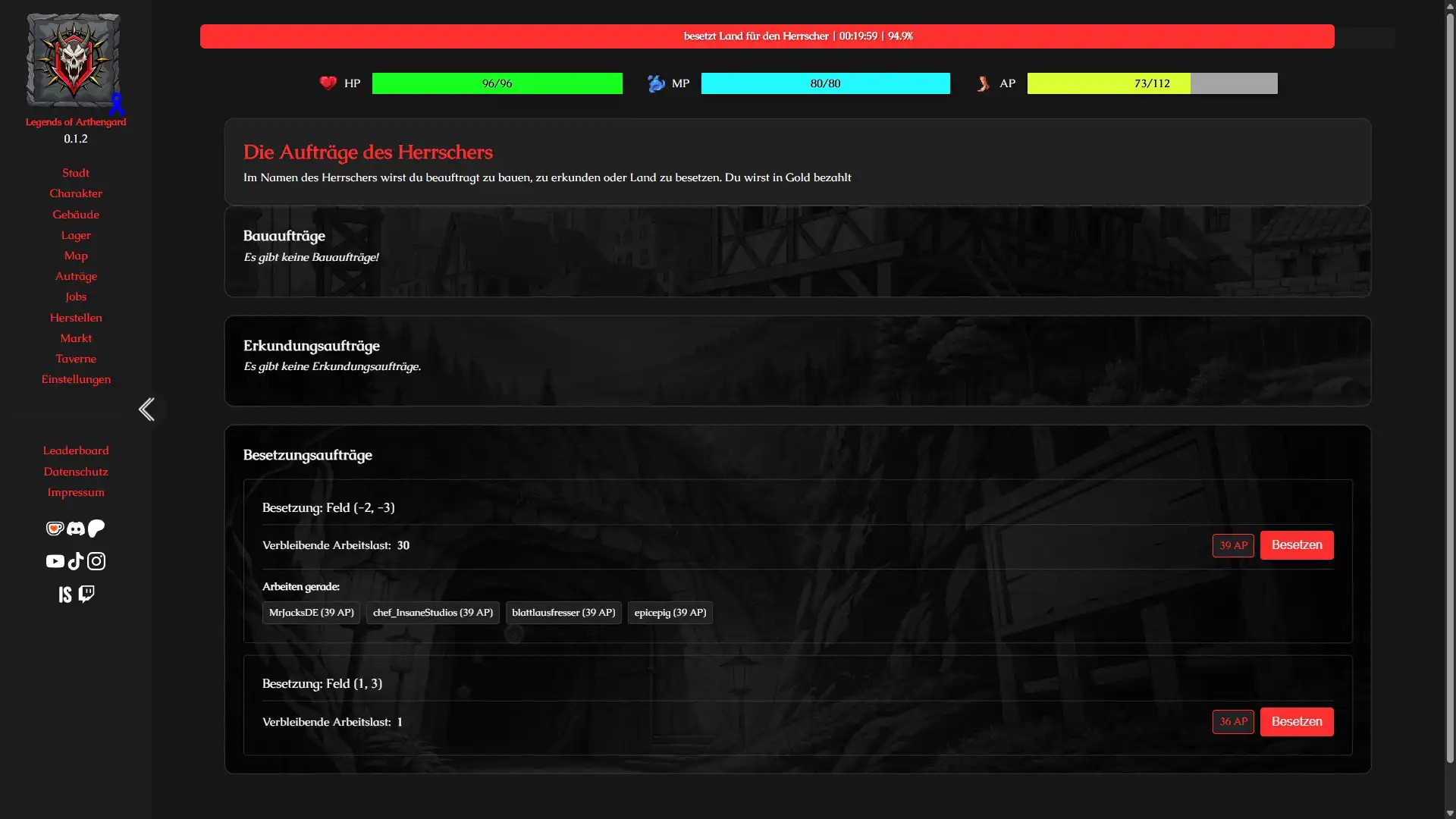Open the Instagram profile

coord(96,561)
